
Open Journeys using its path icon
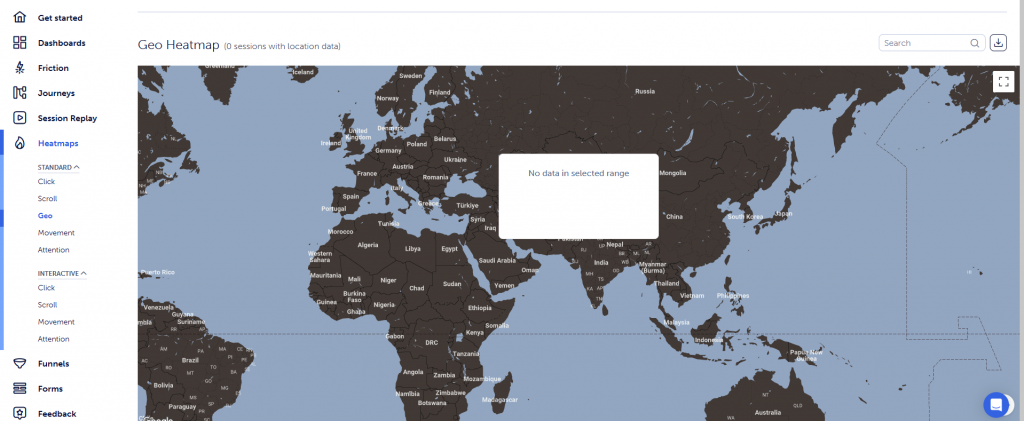[19, 93]
